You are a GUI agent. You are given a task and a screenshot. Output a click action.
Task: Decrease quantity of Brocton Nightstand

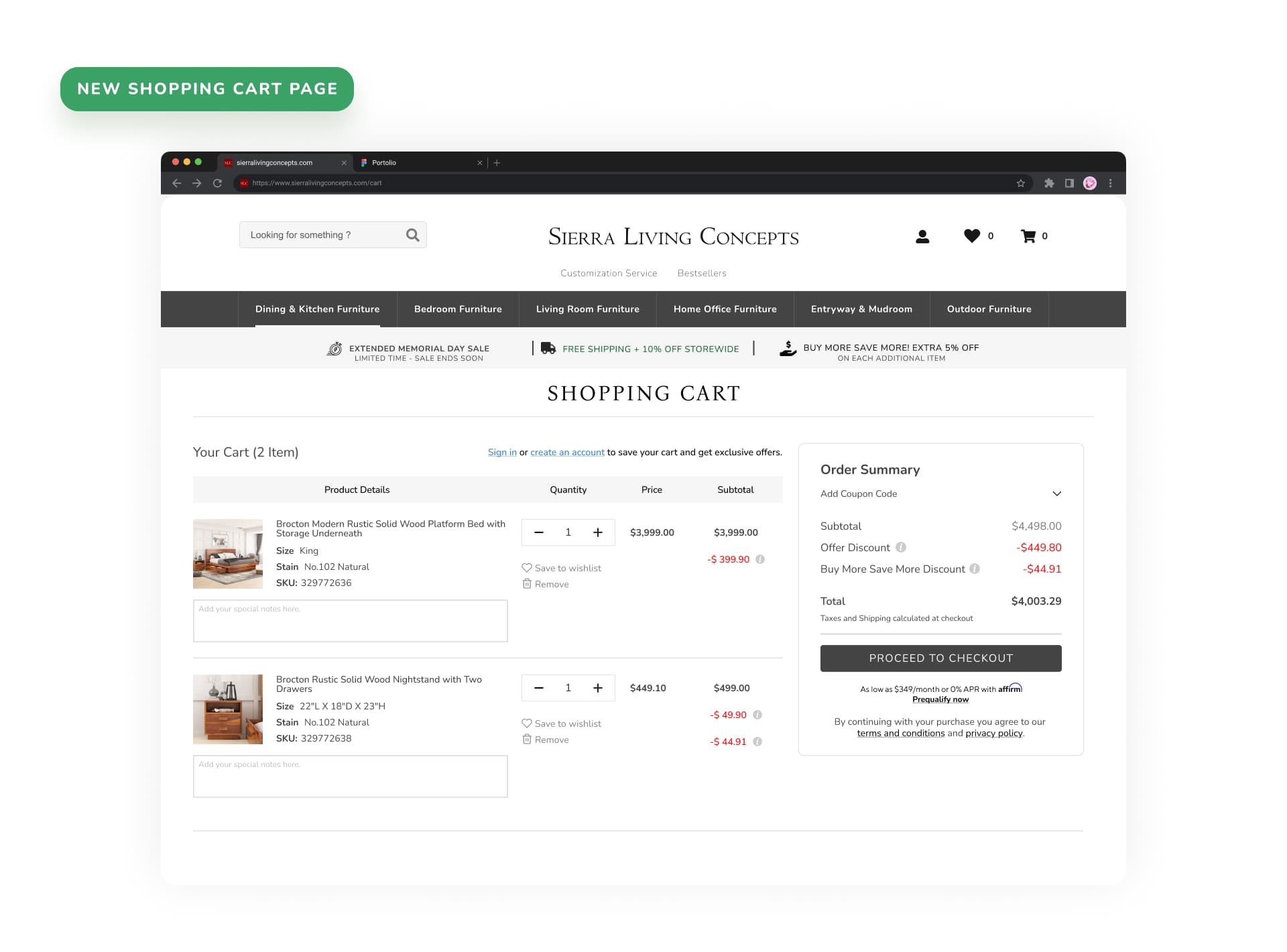[x=539, y=688]
